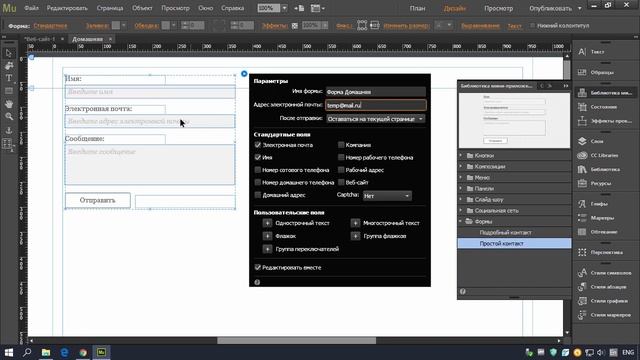Open the Captcha dropdown
640x360 pixels.
click(x=387, y=196)
